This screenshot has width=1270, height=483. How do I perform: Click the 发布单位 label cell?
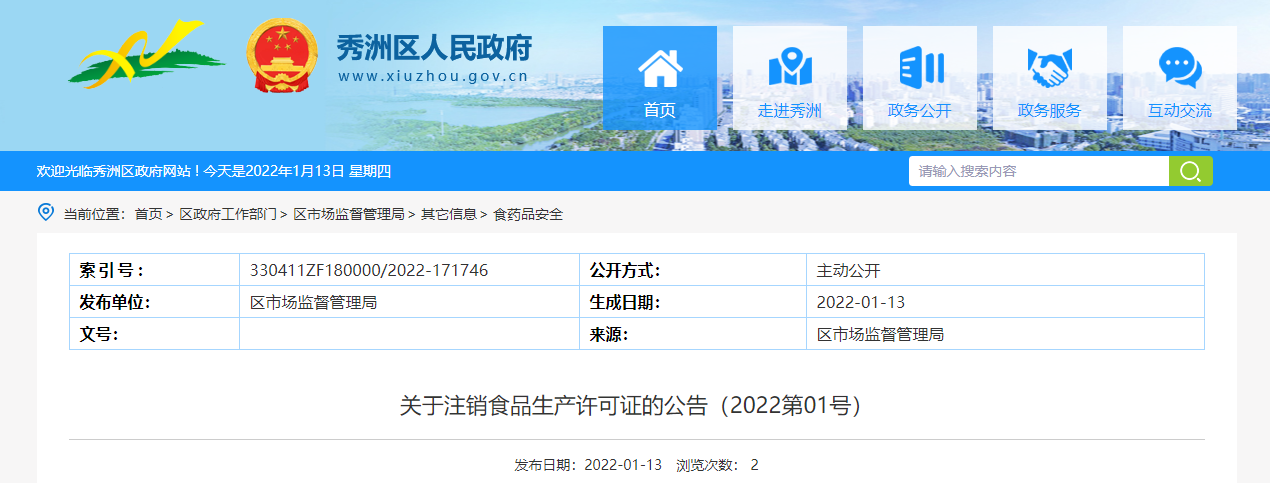tap(154, 302)
